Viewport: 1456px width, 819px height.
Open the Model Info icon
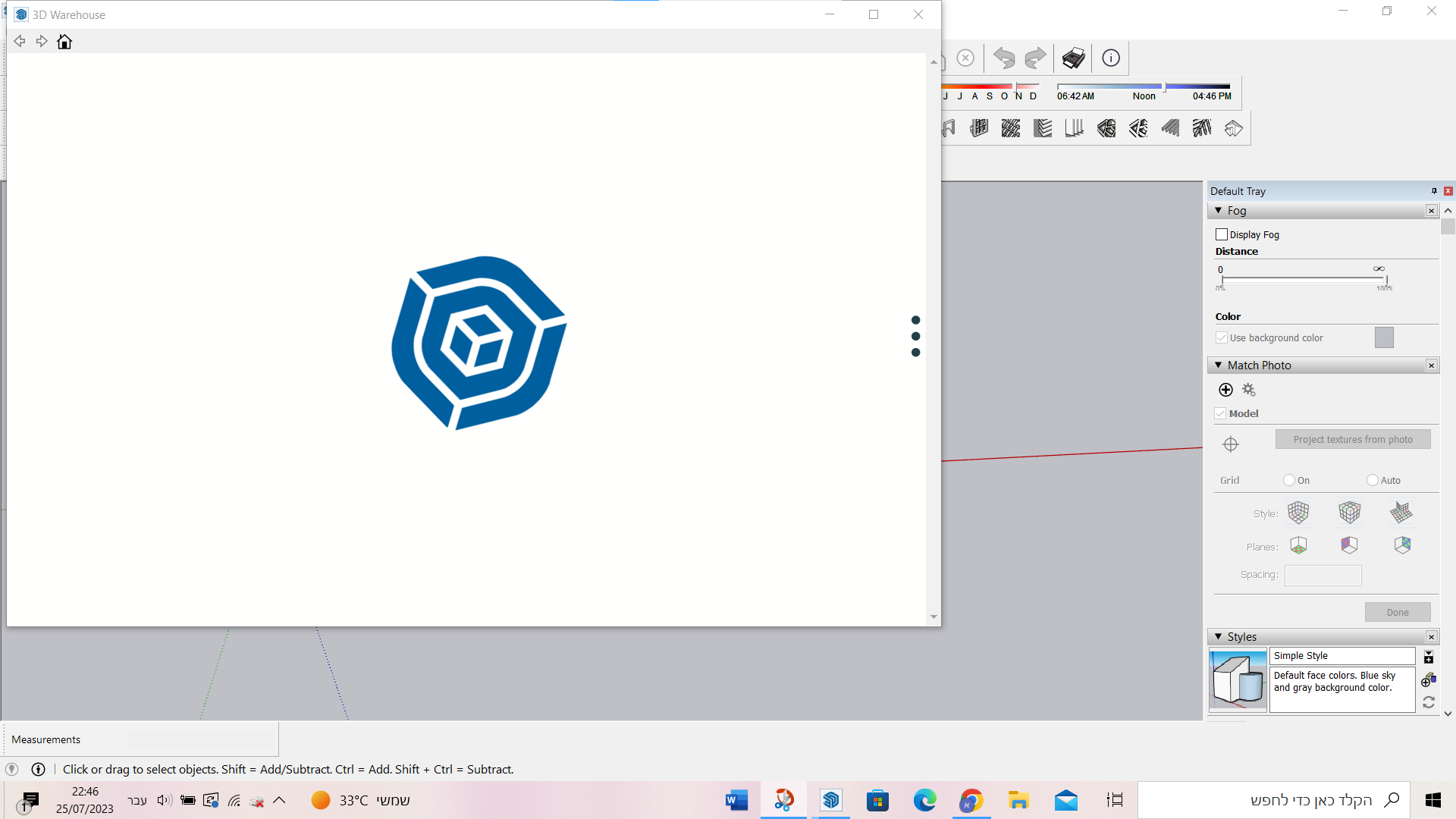tap(1111, 58)
